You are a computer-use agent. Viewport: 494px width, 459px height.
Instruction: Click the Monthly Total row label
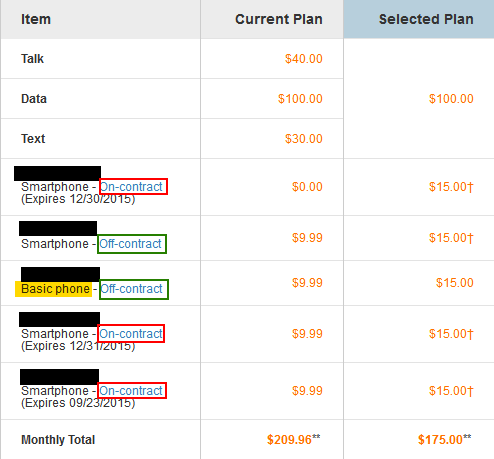pos(58,440)
